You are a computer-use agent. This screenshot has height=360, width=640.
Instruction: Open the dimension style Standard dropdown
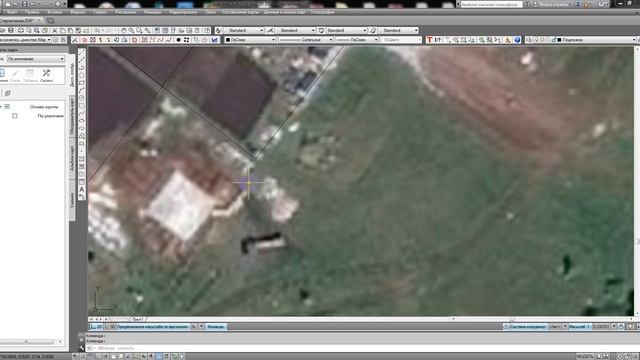tap(296, 31)
